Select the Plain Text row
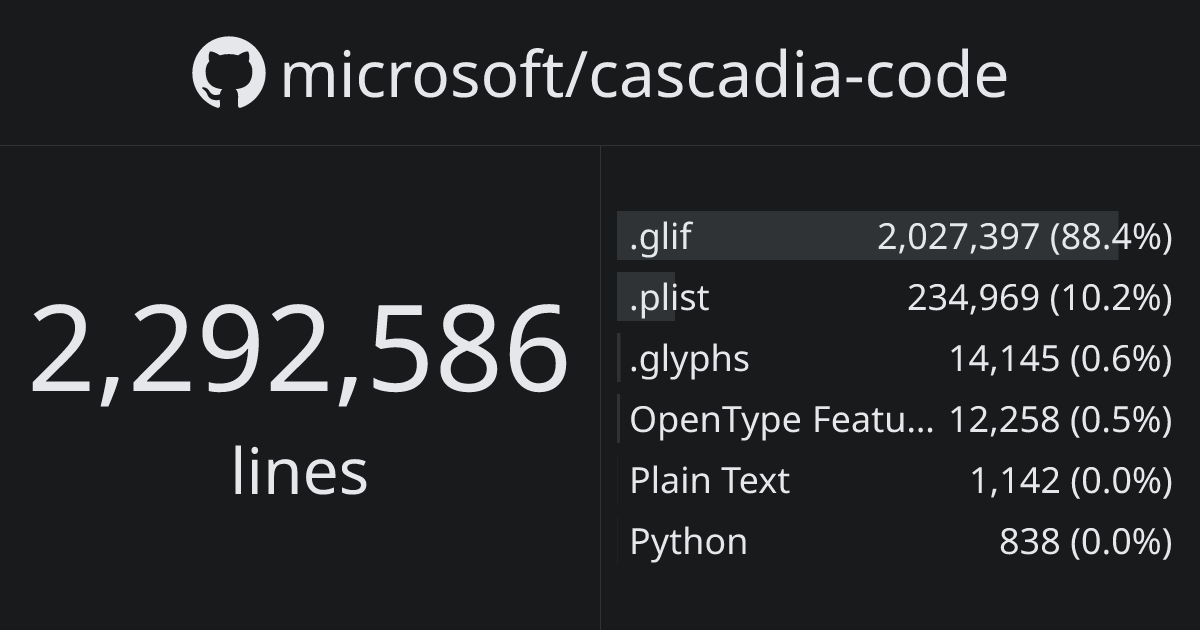This screenshot has height=630, width=1200. (895, 480)
